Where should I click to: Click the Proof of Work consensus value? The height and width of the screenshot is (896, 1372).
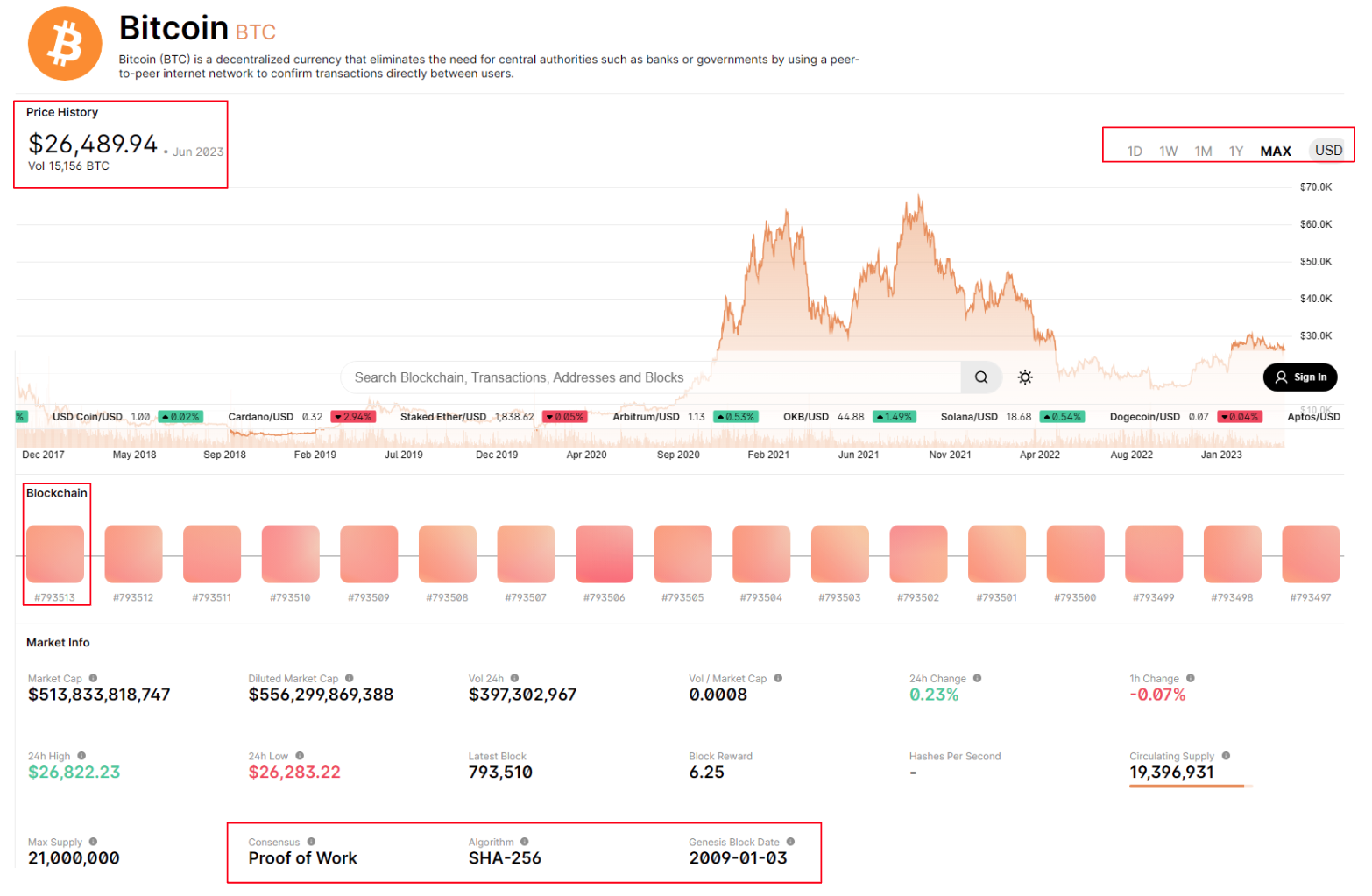tap(303, 858)
